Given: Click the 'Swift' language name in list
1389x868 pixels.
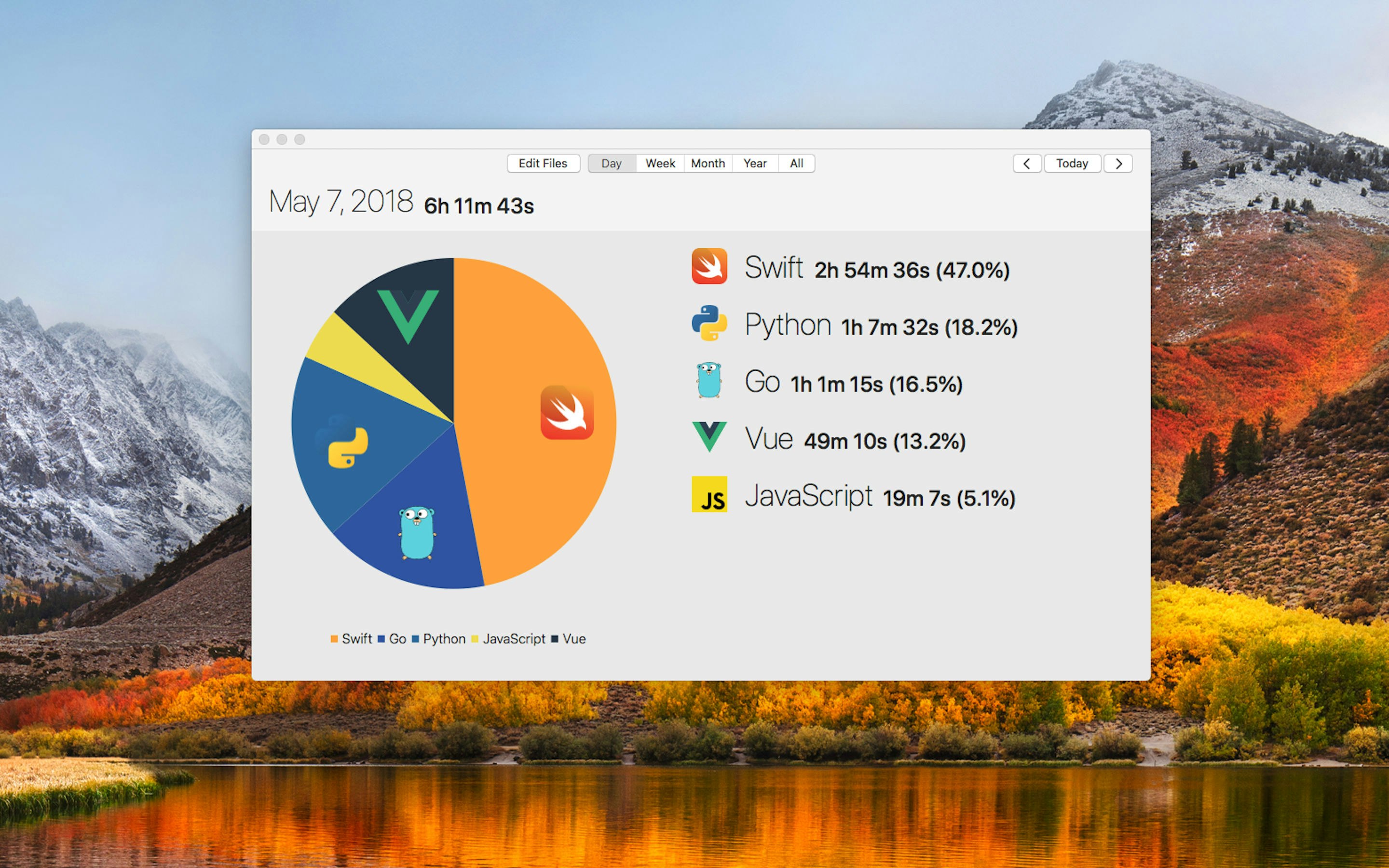Looking at the screenshot, I should pos(774,267).
